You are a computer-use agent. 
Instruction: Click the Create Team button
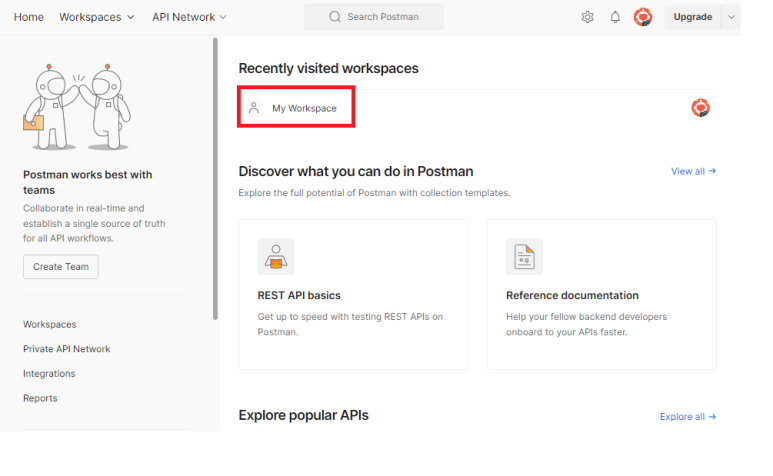(x=61, y=267)
